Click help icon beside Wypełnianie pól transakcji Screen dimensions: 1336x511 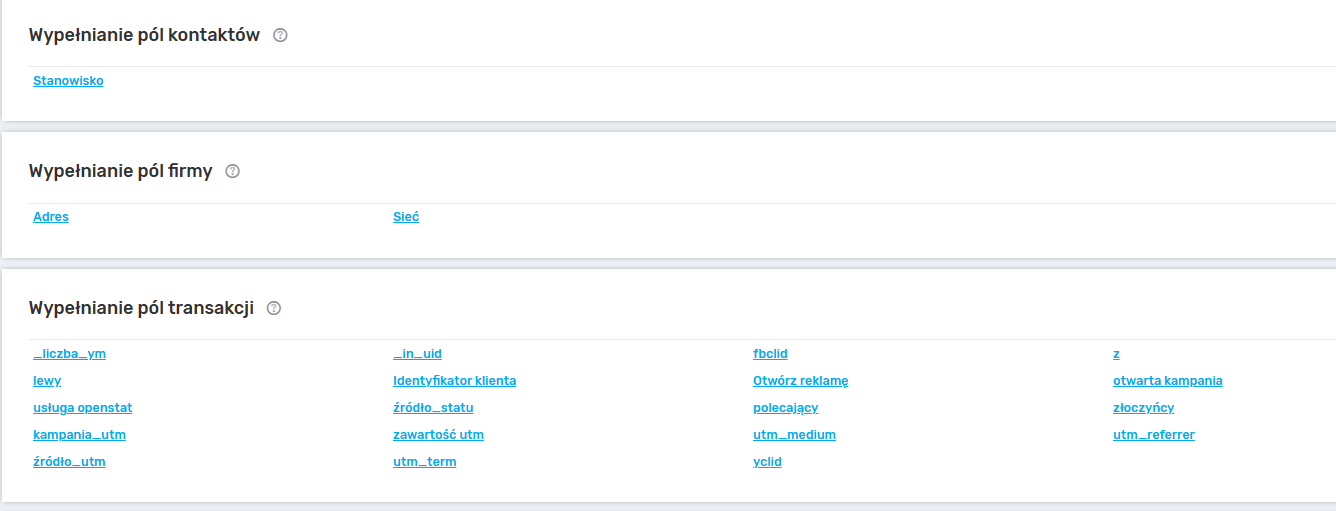[x=274, y=308]
